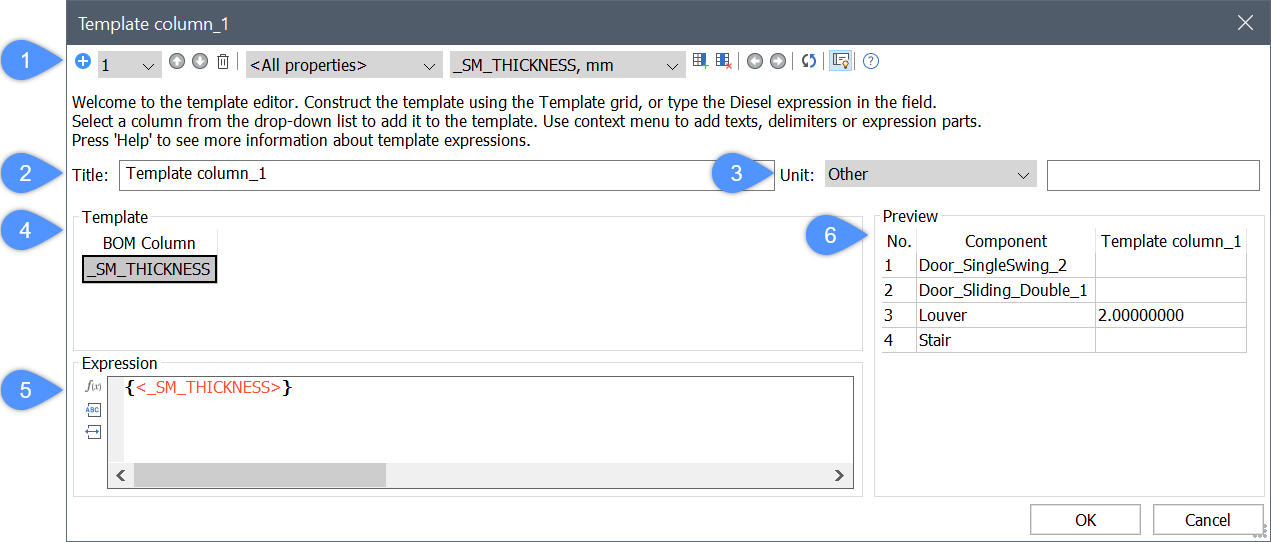Click the add column table icon
Image resolution: width=1271 pixels, height=542 pixels.
pos(701,62)
